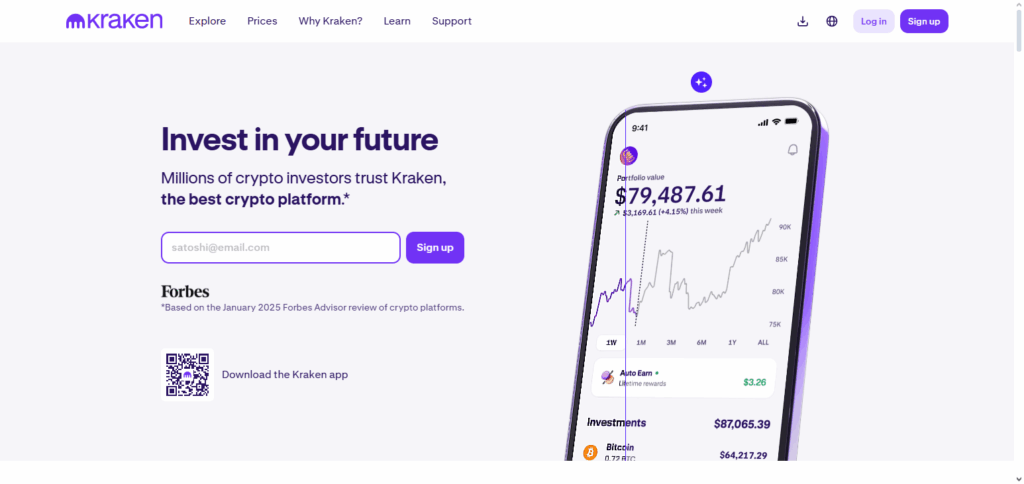Expand the Learn menu
The width and height of the screenshot is (1024, 484).
(397, 21)
